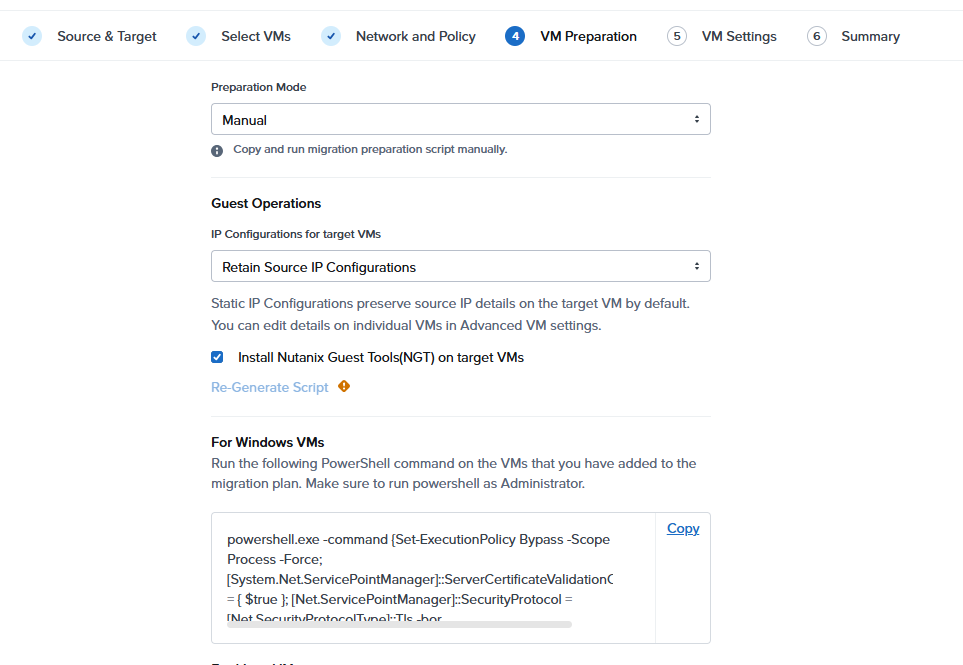Copy the Windows PowerShell command

(x=683, y=528)
